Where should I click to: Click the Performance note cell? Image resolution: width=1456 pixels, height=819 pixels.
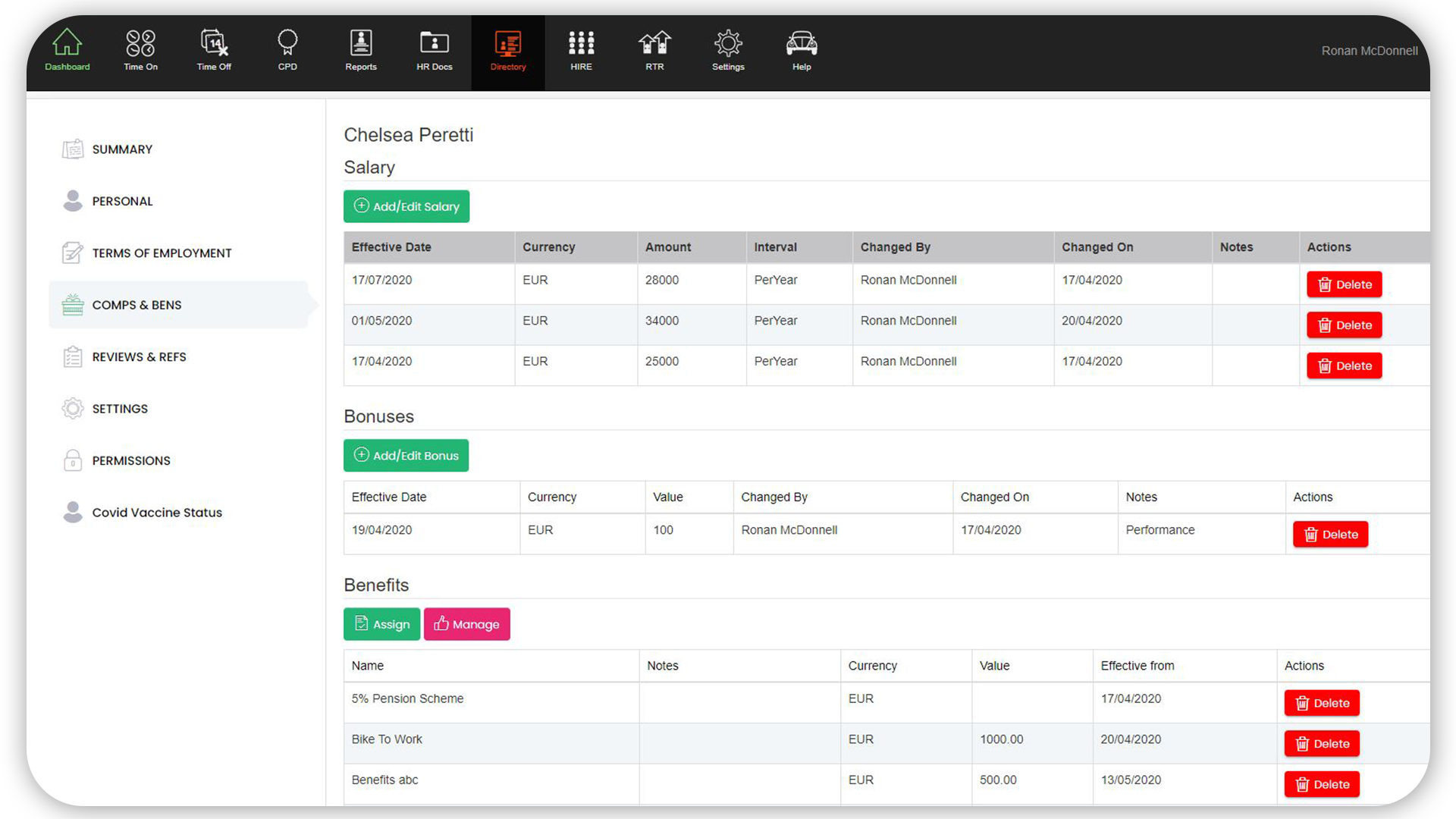[1159, 530]
